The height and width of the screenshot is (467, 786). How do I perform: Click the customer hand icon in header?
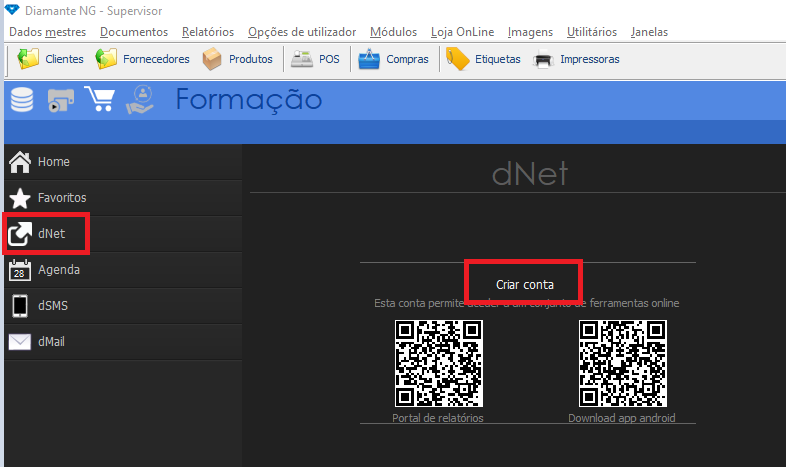point(140,100)
